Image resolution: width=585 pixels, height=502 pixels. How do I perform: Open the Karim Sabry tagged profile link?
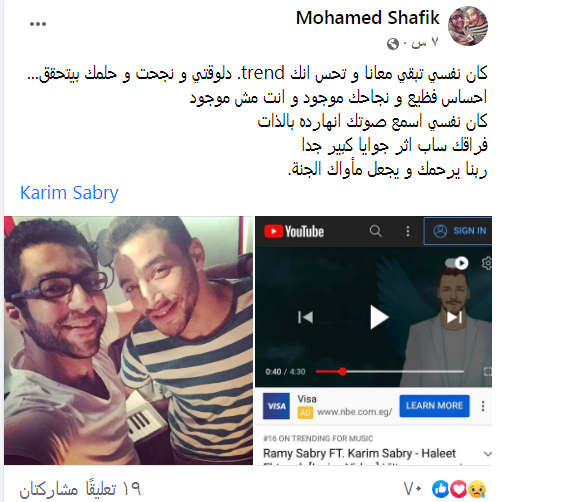coord(69,193)
